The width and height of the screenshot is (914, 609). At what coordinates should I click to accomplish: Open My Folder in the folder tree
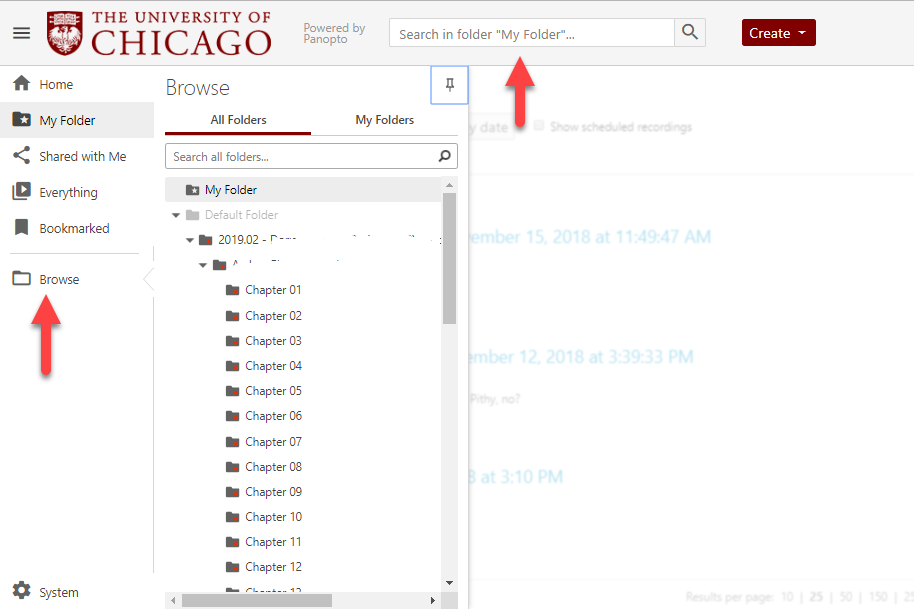tap(231, 190)
